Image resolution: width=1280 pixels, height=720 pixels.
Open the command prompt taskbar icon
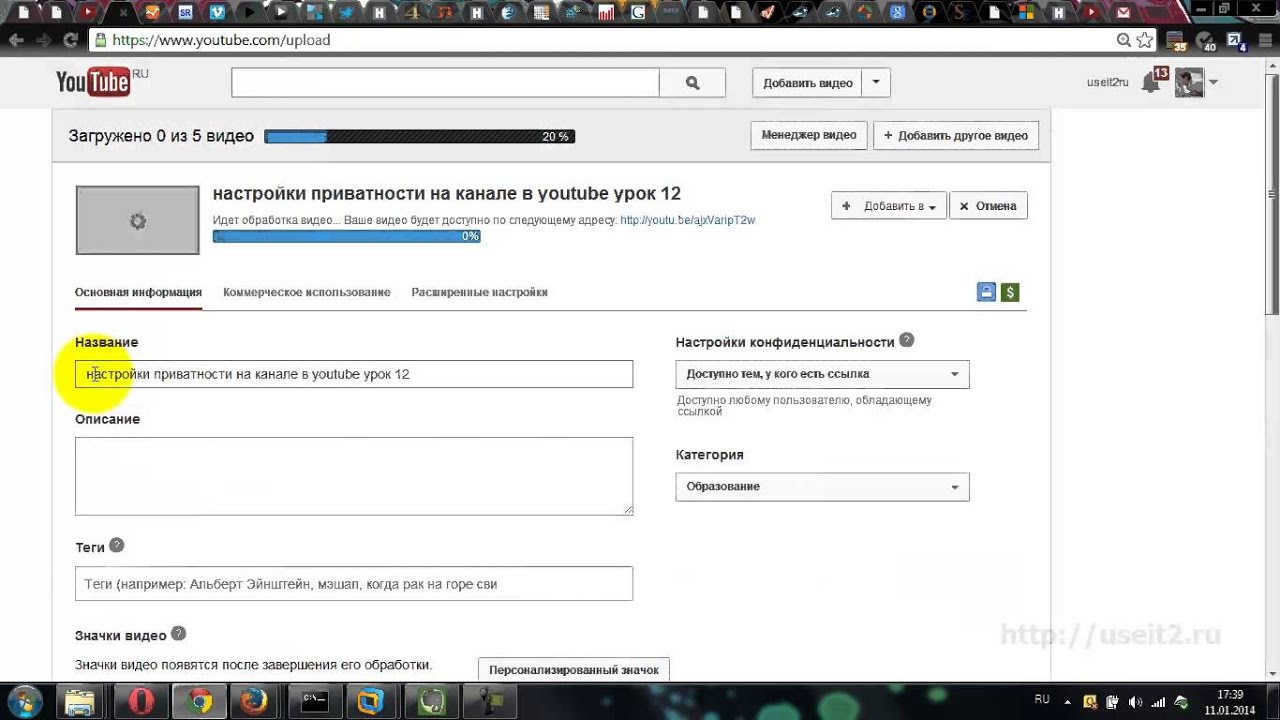point(314,702)
